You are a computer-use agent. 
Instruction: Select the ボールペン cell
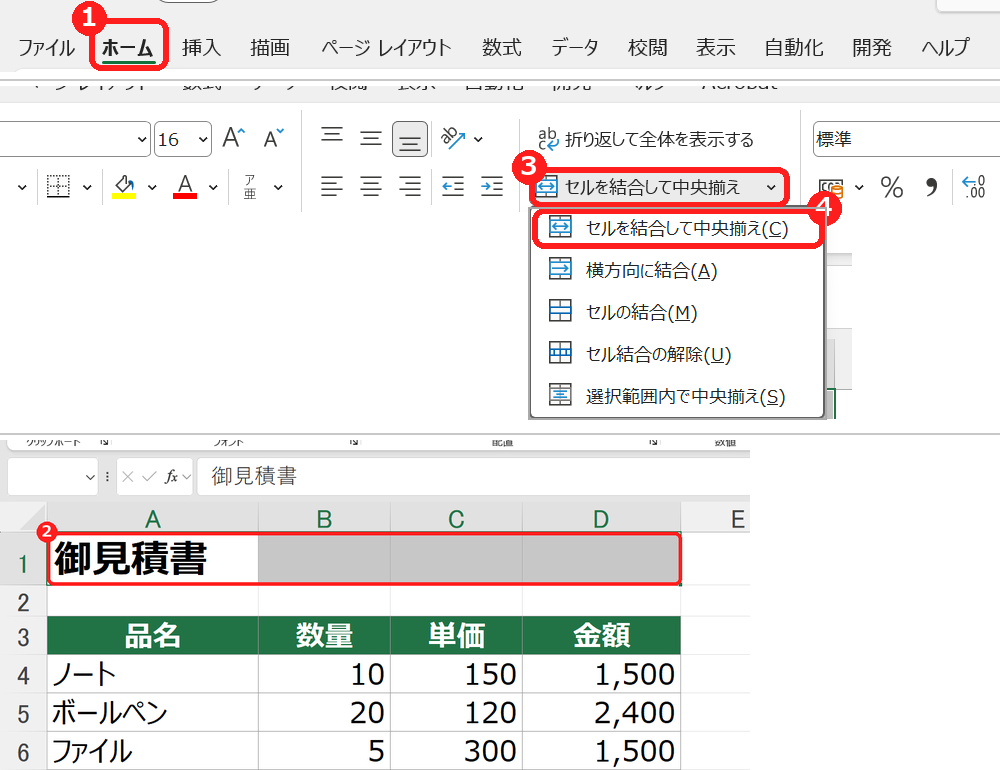[x=152, y=712]
